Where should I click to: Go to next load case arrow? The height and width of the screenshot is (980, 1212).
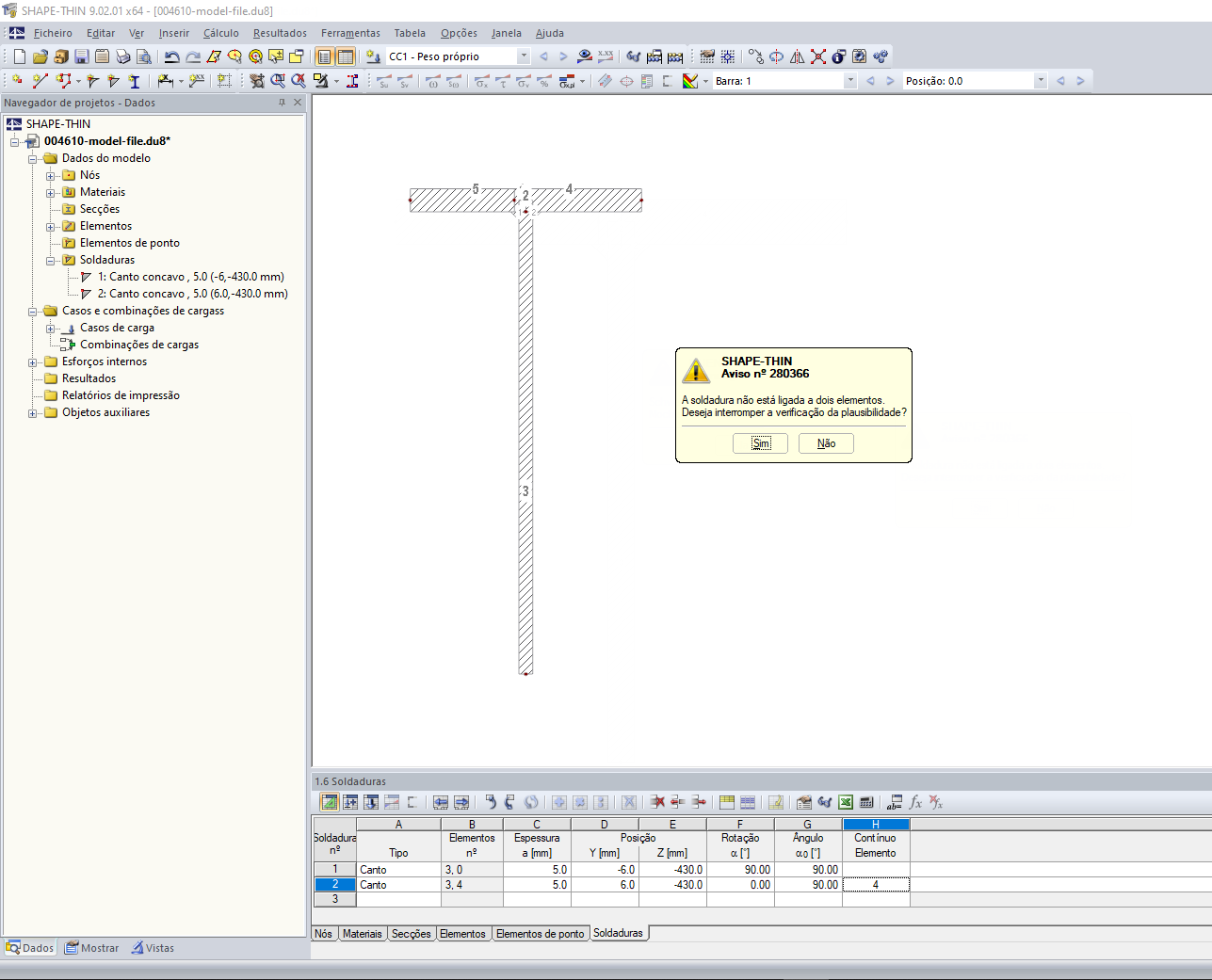tap(563, 56)
